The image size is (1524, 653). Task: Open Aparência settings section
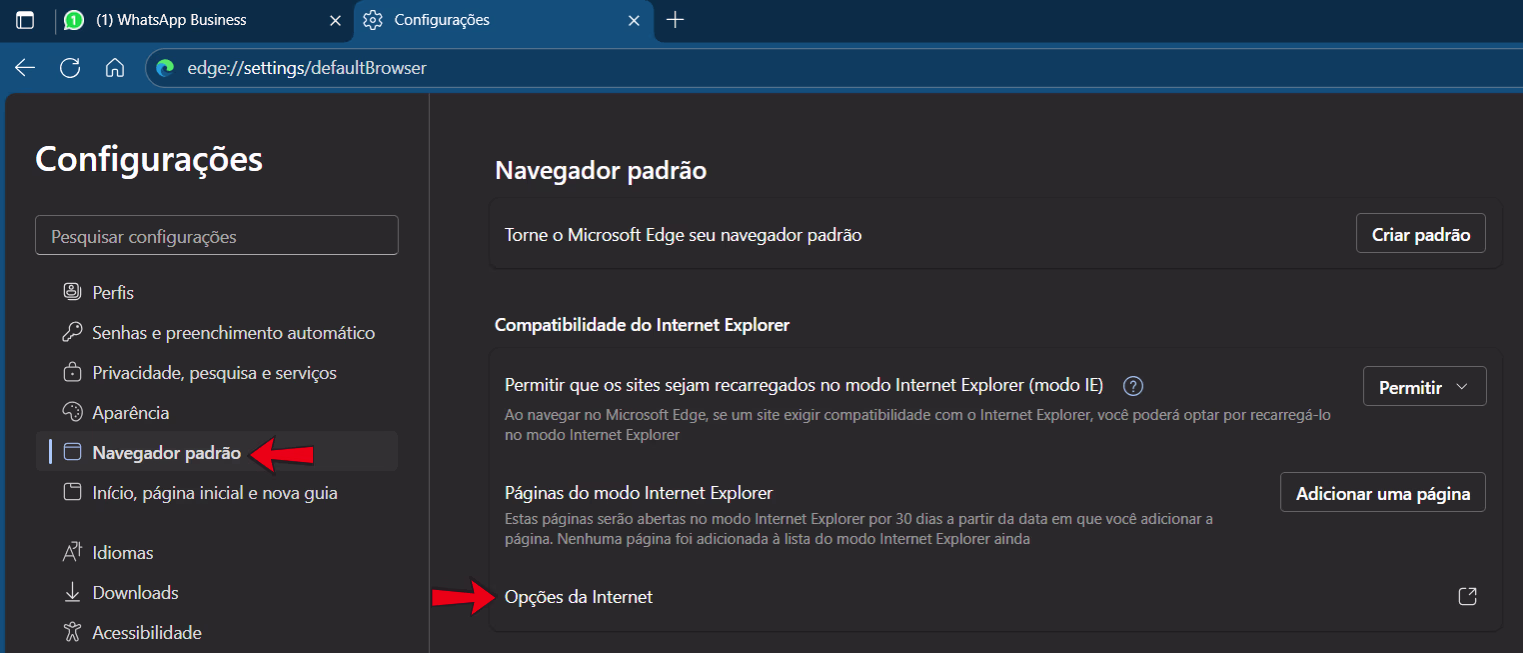(x=217, y=413)
